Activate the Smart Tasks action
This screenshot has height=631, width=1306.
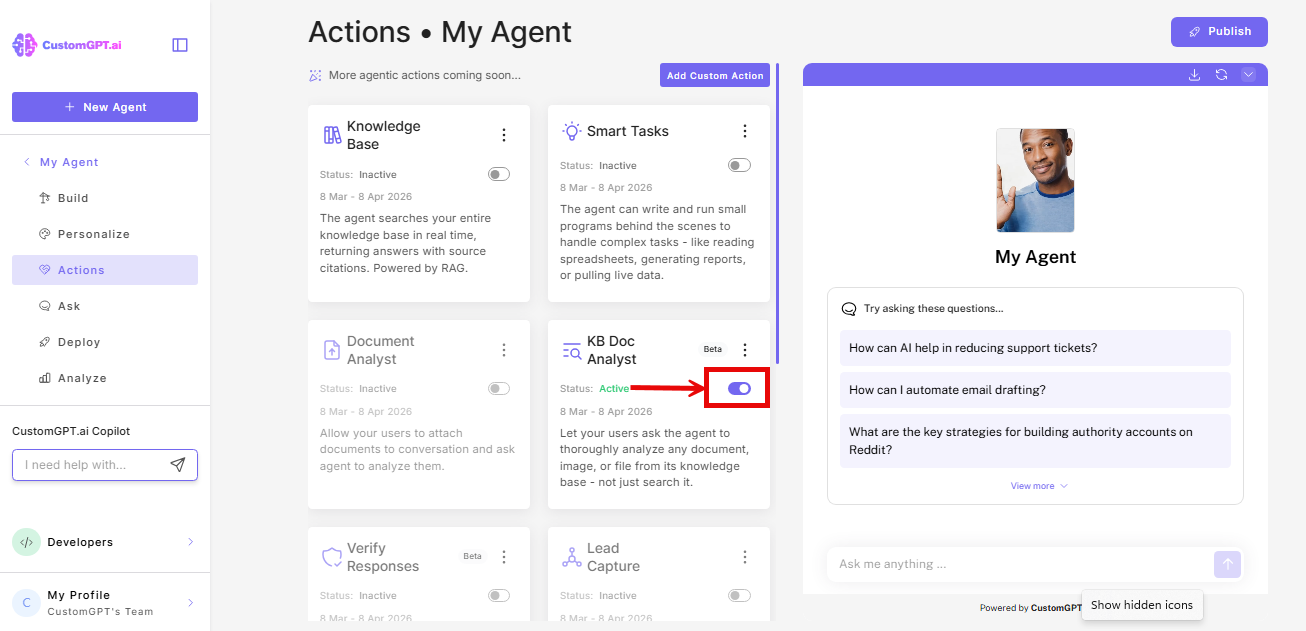[x=739, y=164]
